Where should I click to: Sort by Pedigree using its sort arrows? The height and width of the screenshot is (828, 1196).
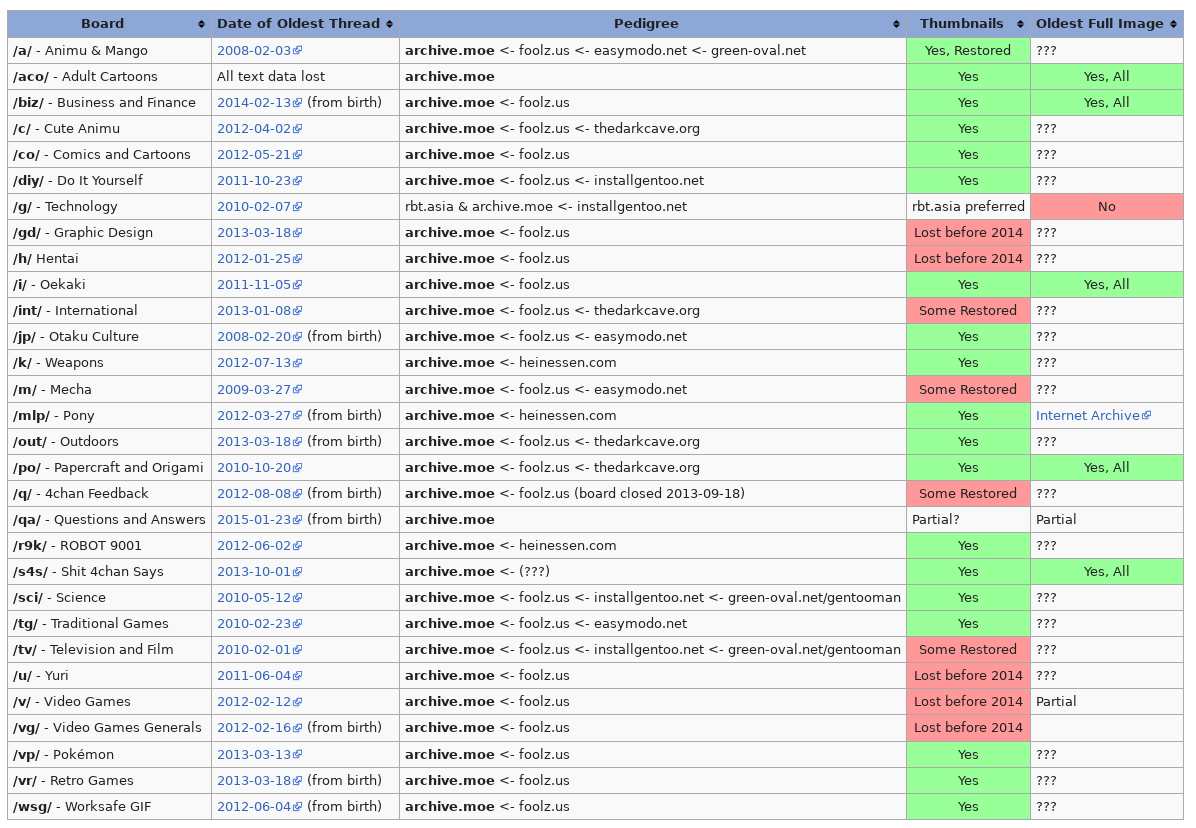[x=896, y=24]
